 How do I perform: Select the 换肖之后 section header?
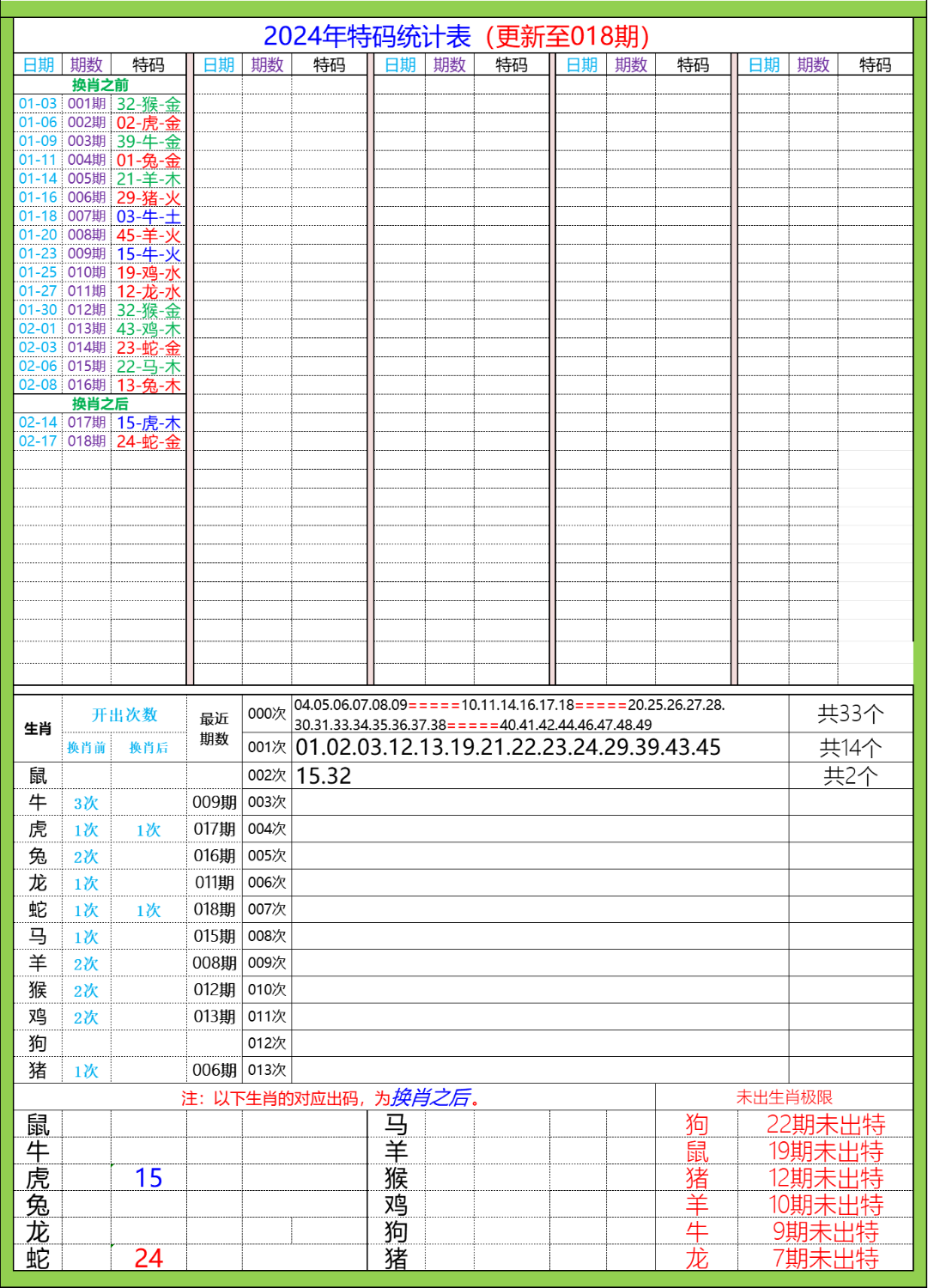coord(100,404)
